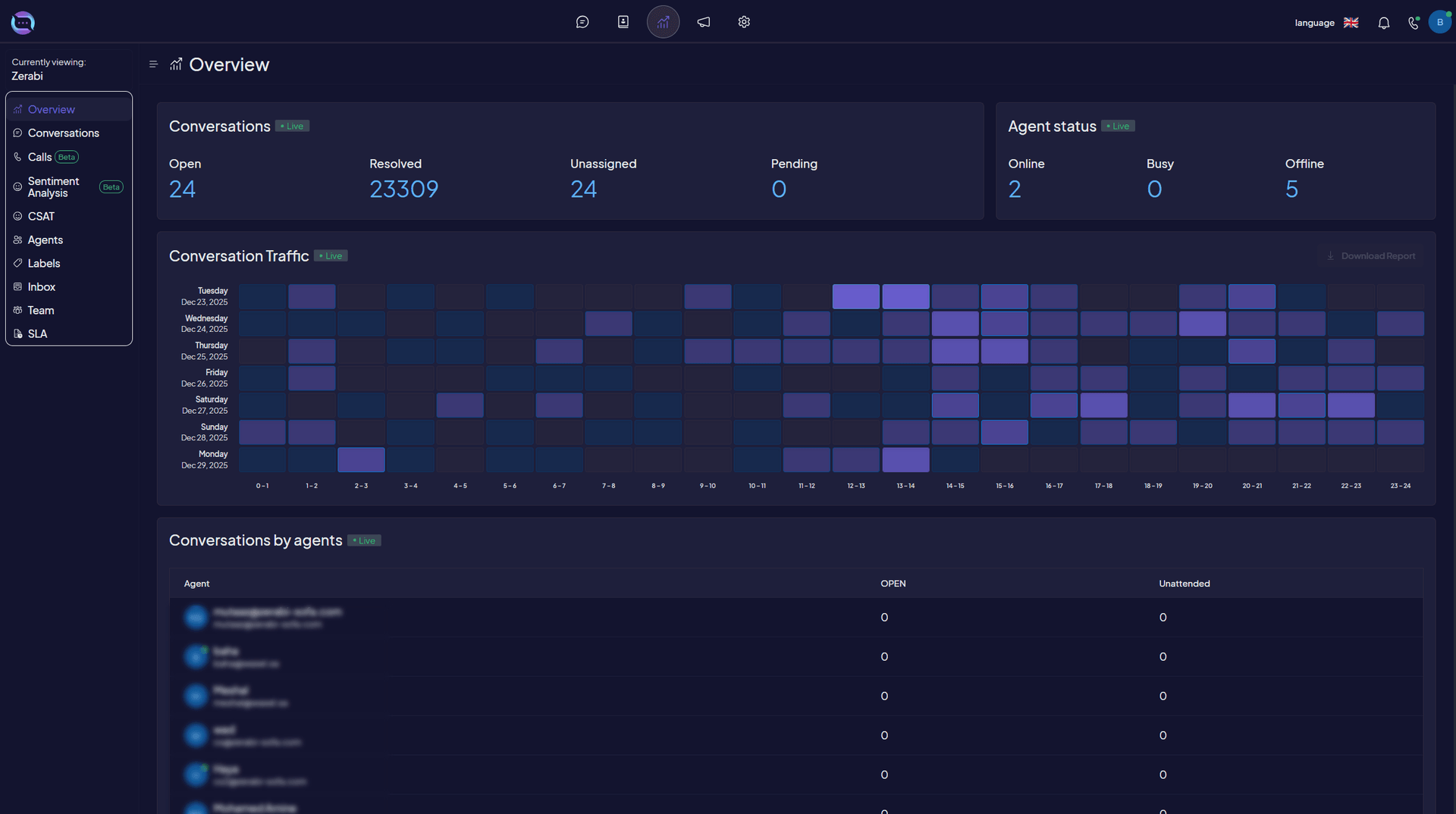
Task: Toggle the Live indicator on Conversation Traffic
Action: coord(330,255)
